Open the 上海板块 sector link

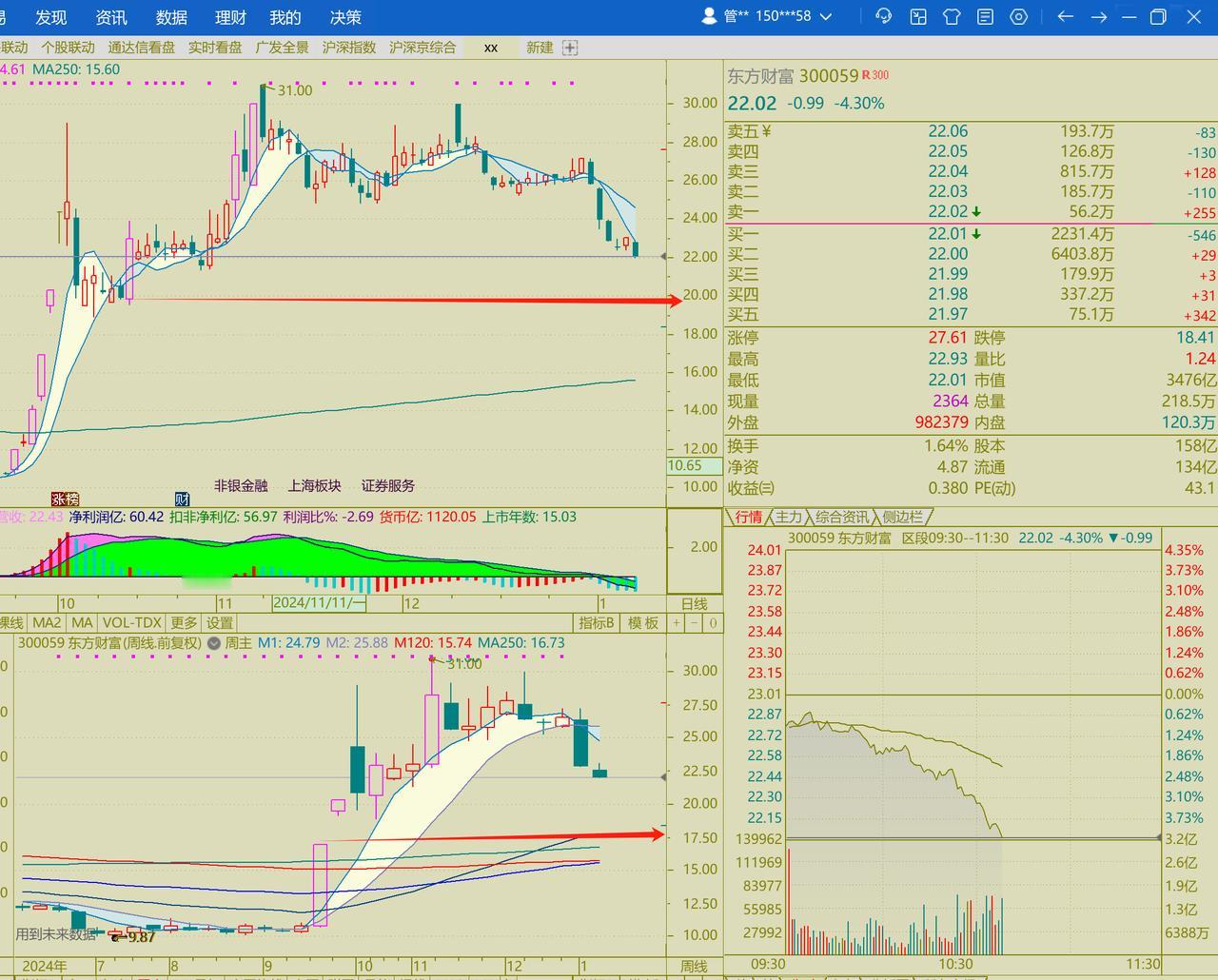tap(314, 485)
